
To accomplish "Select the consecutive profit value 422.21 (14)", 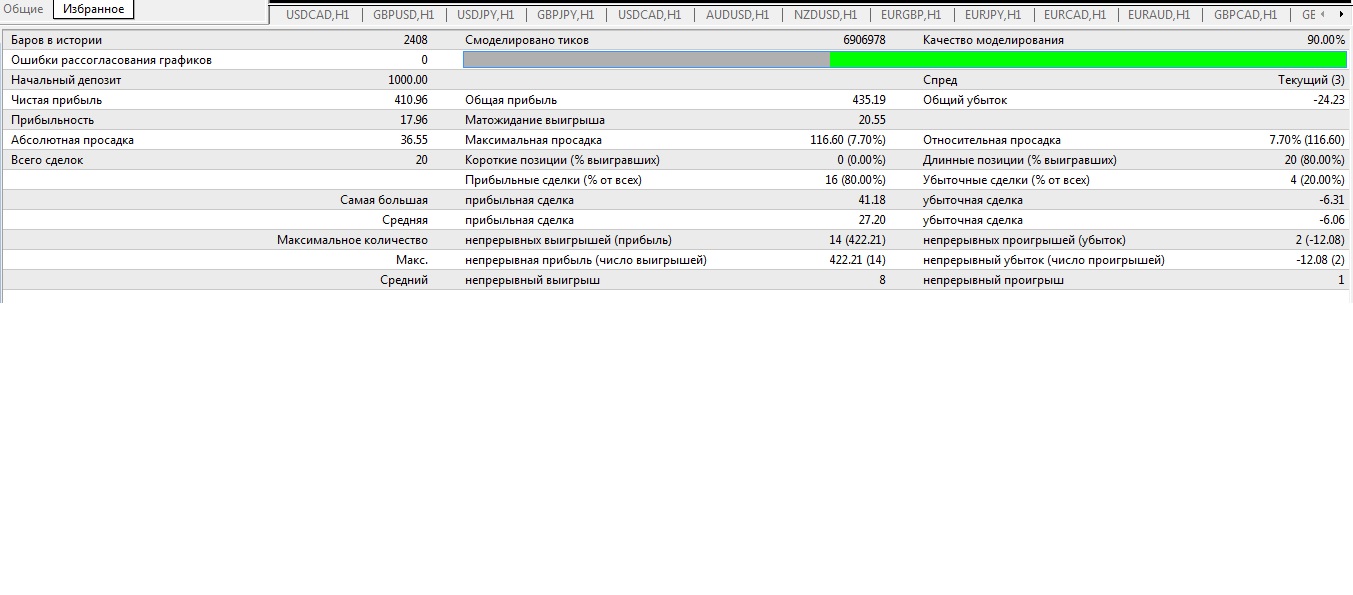I will (859, 260).
